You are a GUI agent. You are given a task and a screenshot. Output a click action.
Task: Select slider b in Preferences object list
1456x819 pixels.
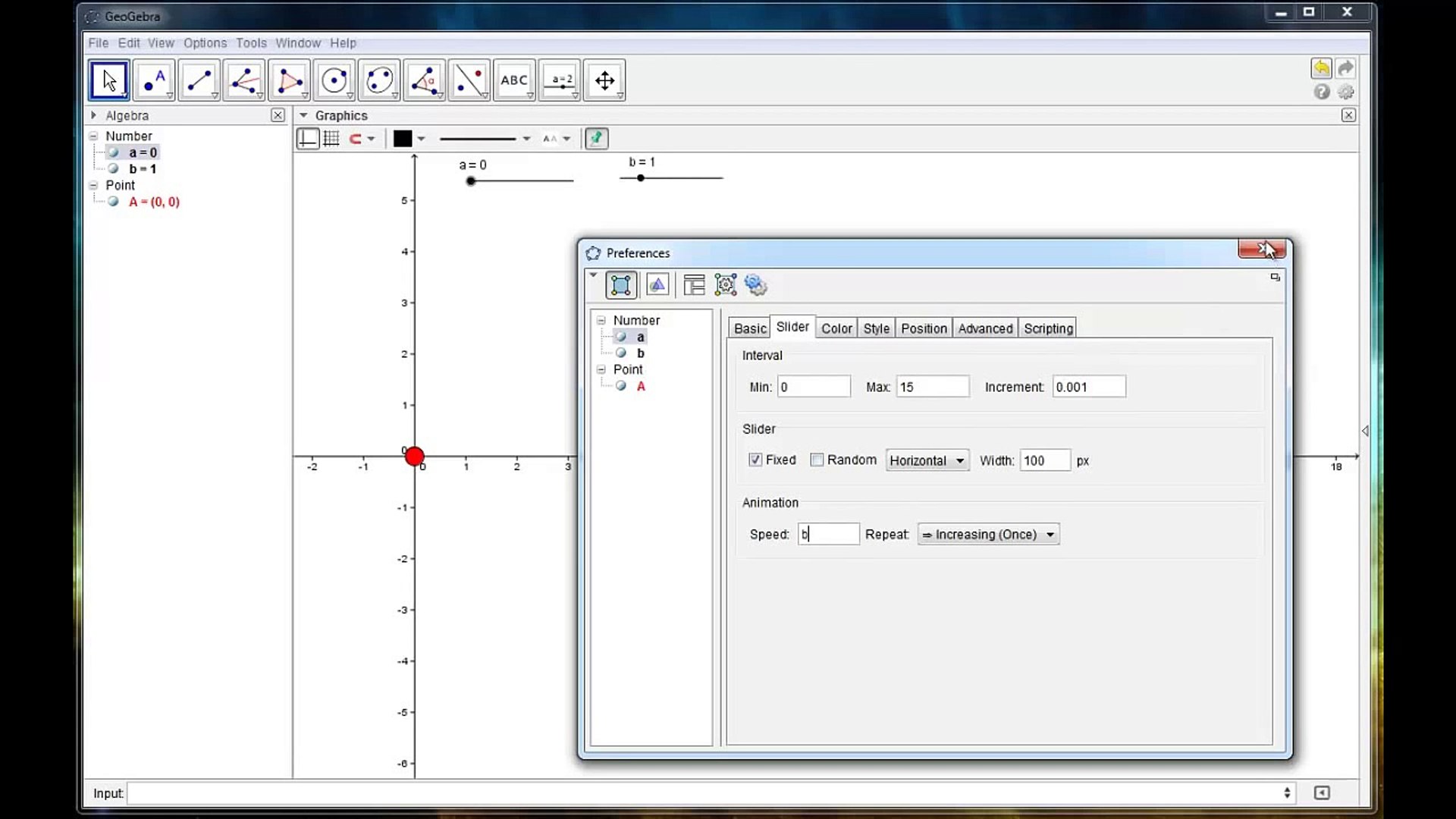[x=640, y=353]
